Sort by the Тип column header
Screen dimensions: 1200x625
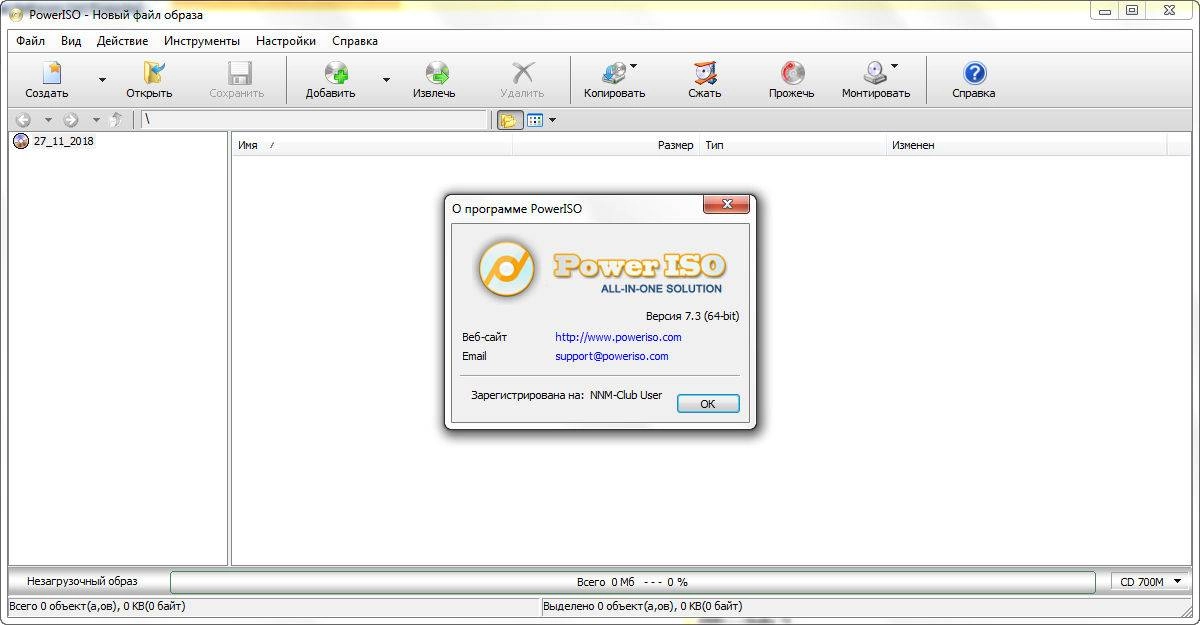coord(793,145)
